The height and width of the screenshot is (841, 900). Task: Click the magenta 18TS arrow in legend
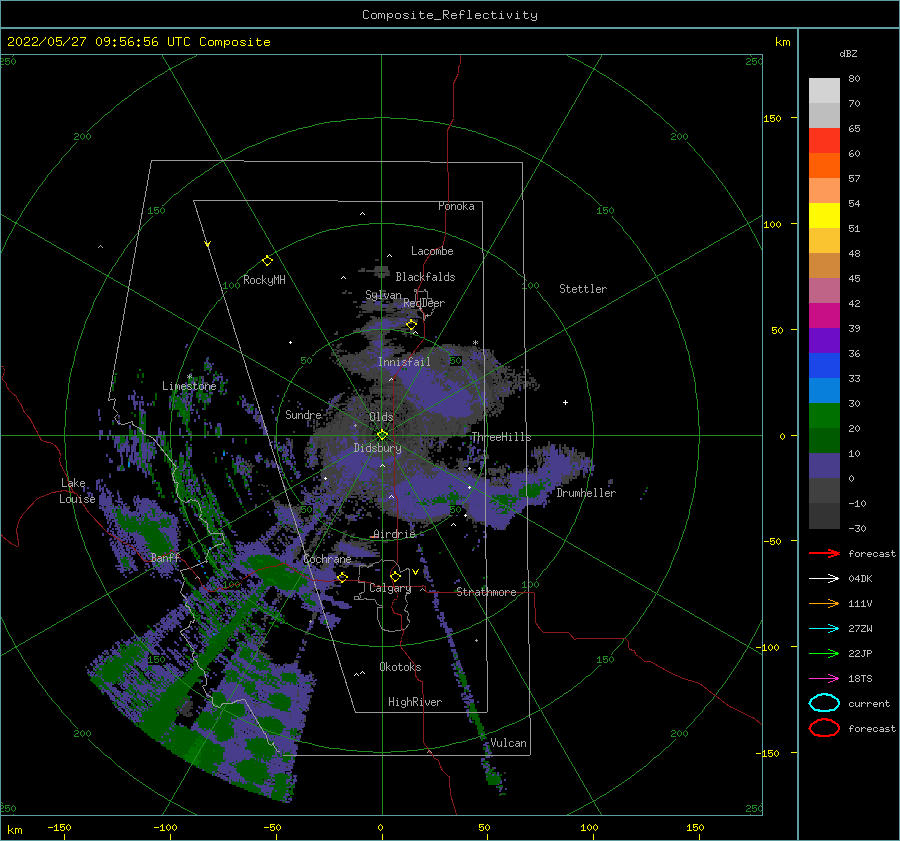click(824, 678)
